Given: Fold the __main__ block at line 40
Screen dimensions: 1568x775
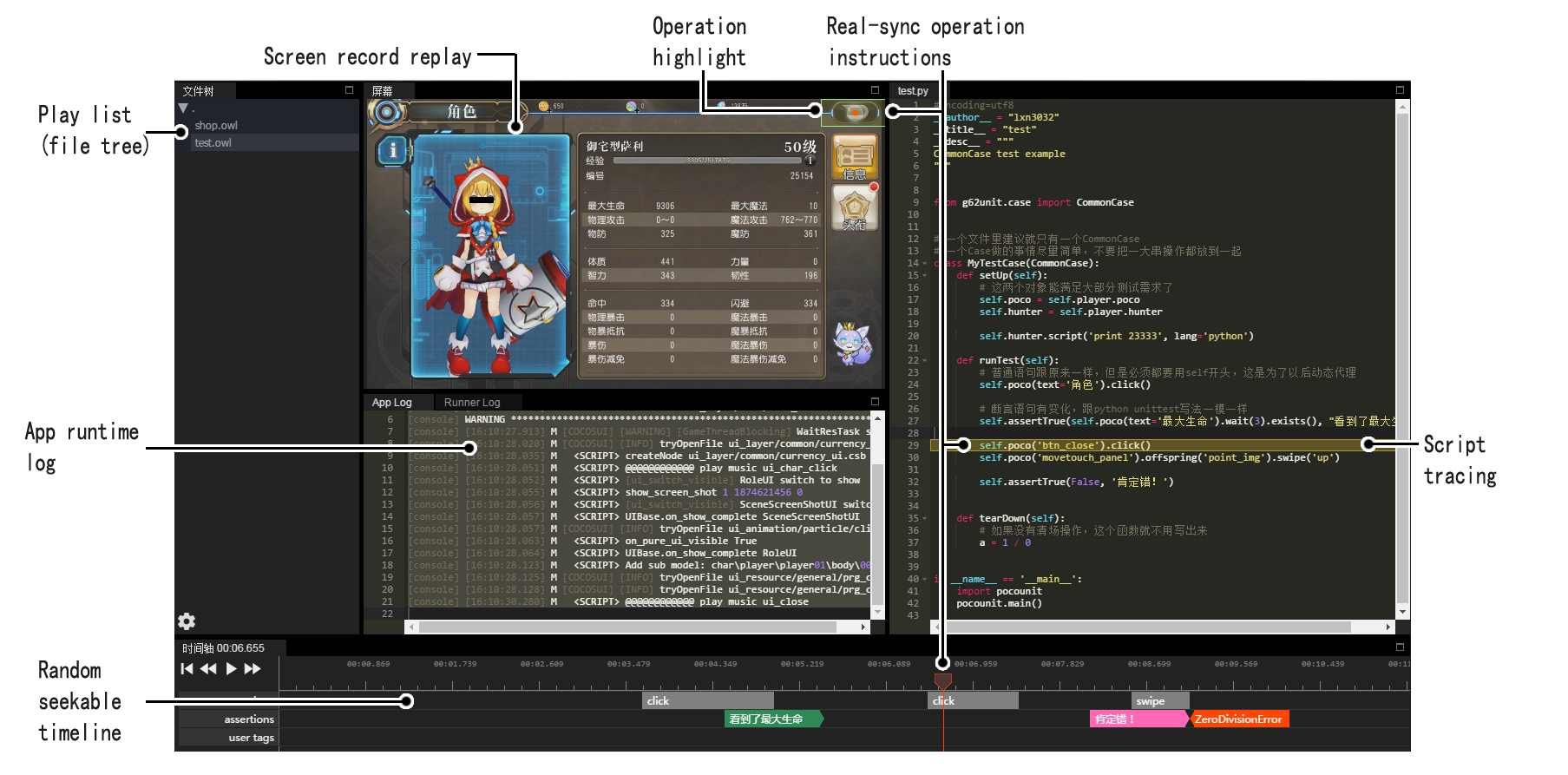Looking at the screenshot, I should click(924, 579).
